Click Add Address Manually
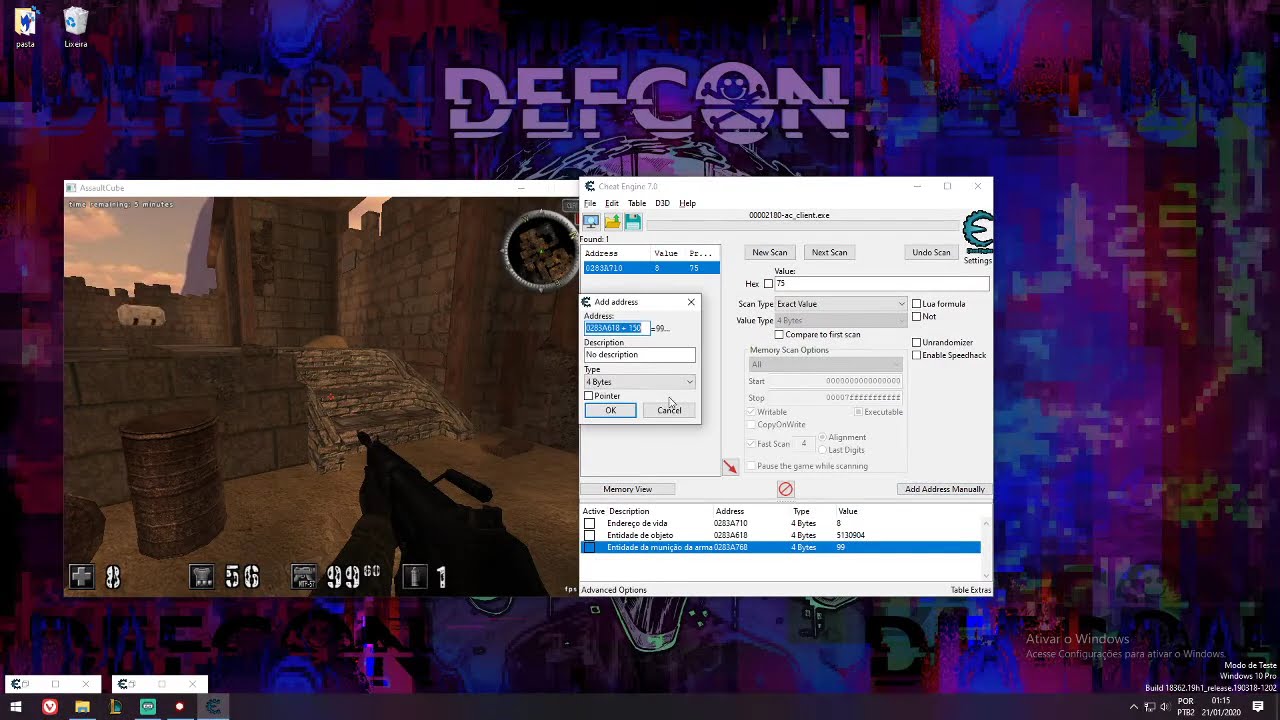The width and height of the screenshot is (1280, 720). pyautogui.click(x=945, y=489)
